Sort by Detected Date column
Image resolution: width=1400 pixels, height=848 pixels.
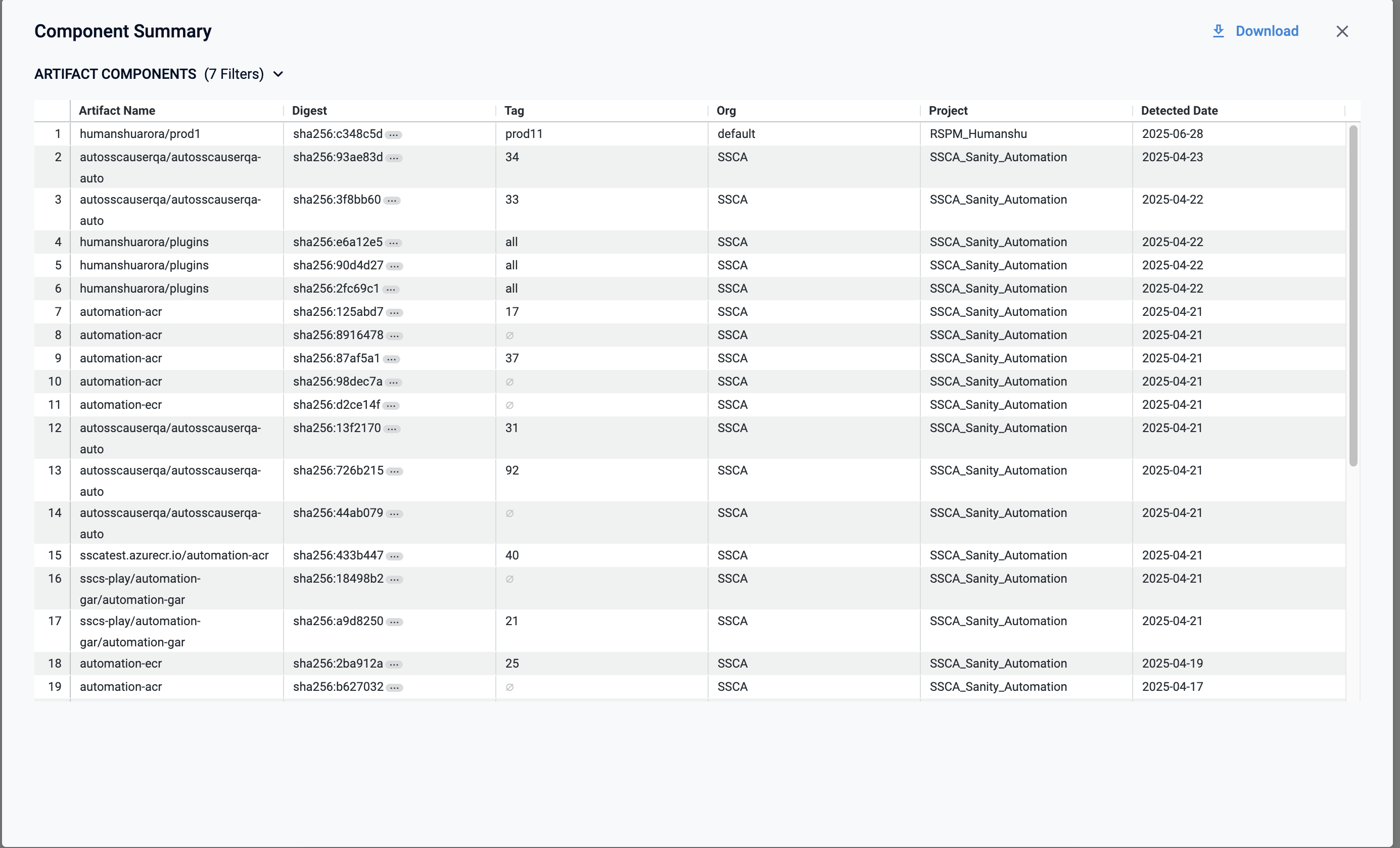click(x=1179, y=111)
